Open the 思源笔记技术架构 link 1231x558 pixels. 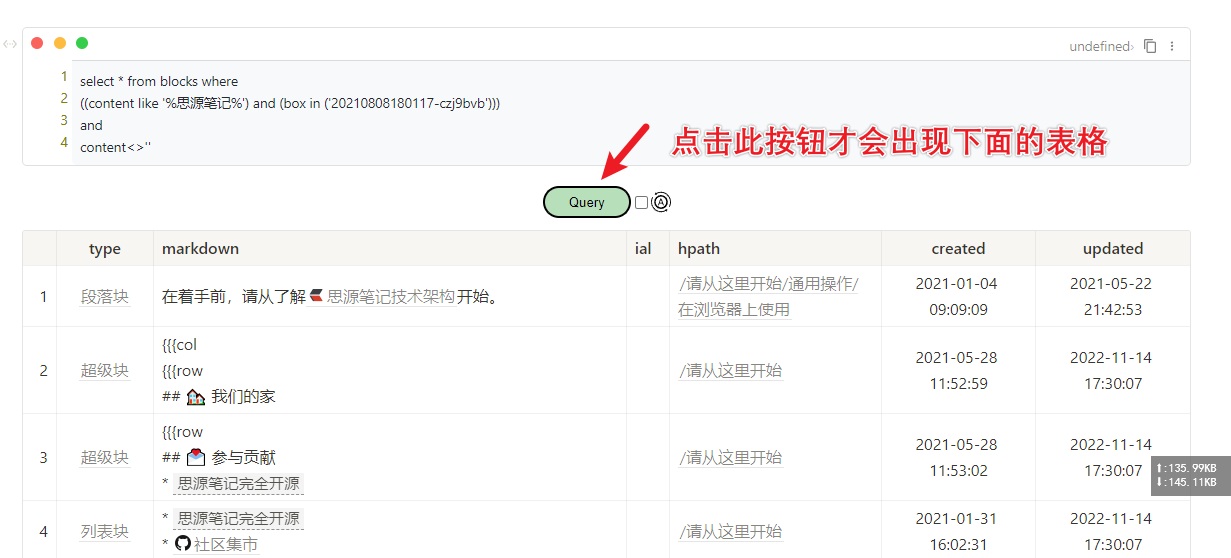point(390,297)
